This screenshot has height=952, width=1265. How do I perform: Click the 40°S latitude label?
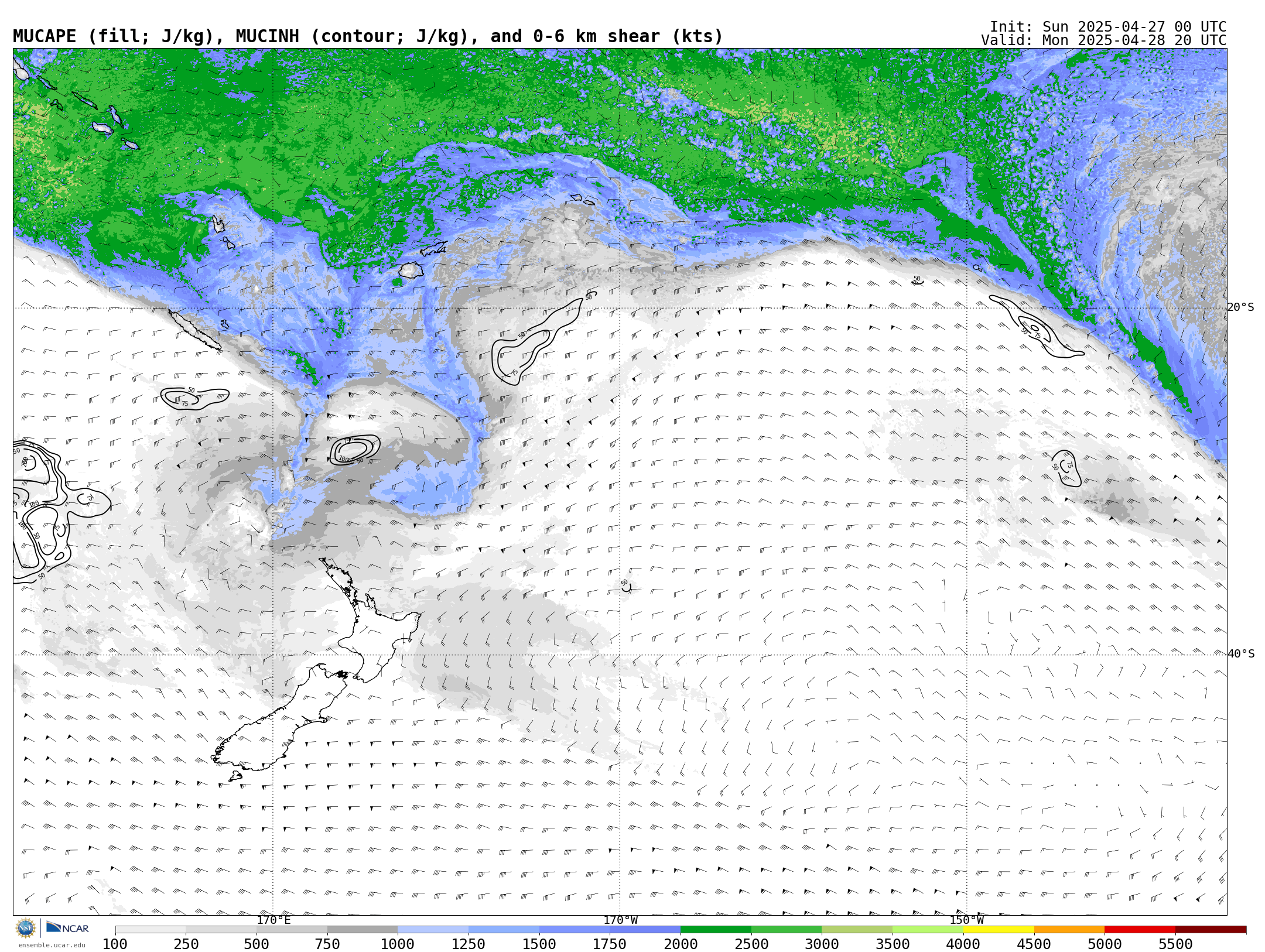(1241, 654)
